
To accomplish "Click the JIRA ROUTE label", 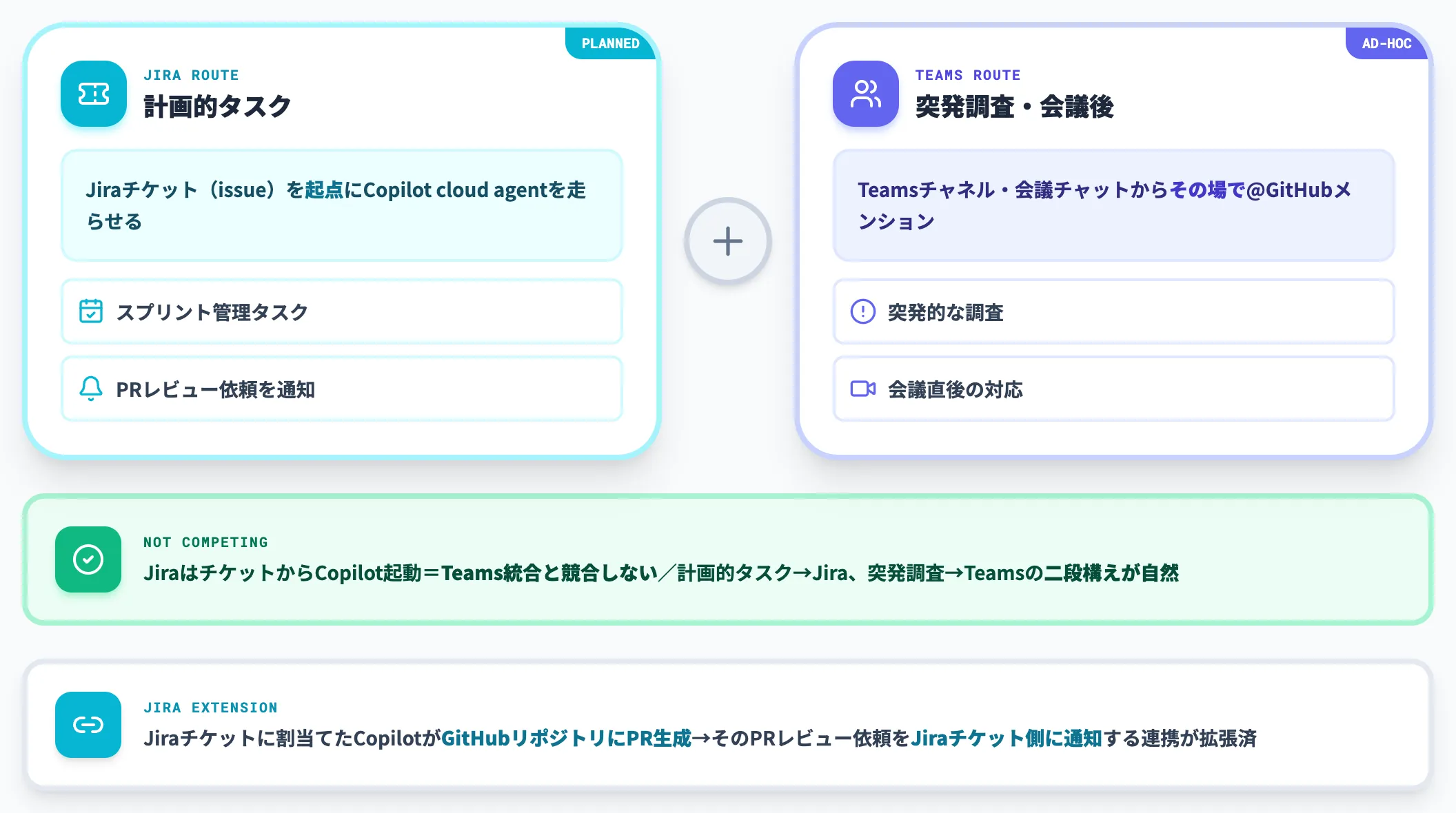I will pos(191,75).
